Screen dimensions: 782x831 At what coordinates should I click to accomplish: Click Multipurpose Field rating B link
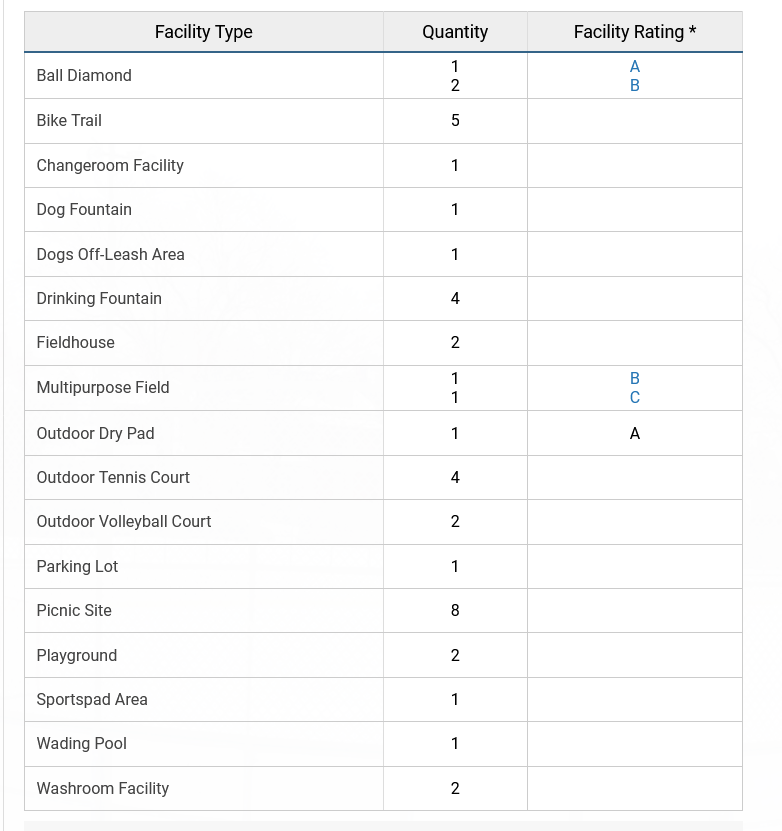point(635,378)
